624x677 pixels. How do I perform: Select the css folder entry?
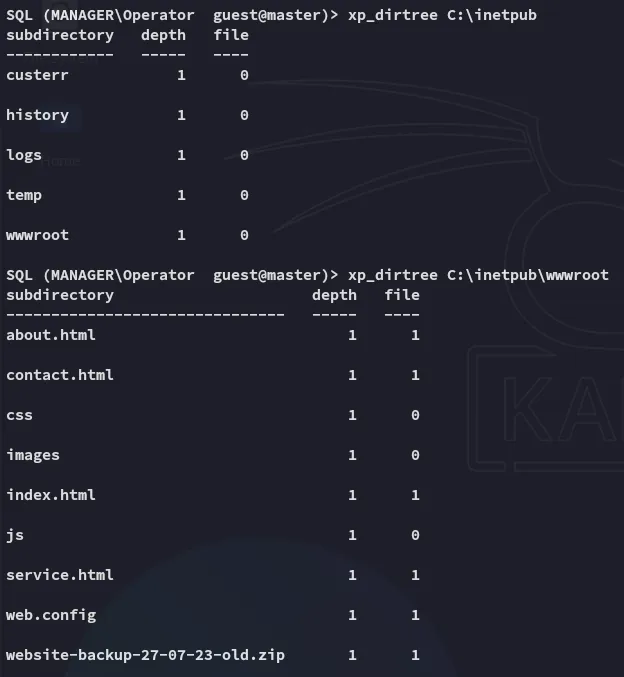point(20,415)
